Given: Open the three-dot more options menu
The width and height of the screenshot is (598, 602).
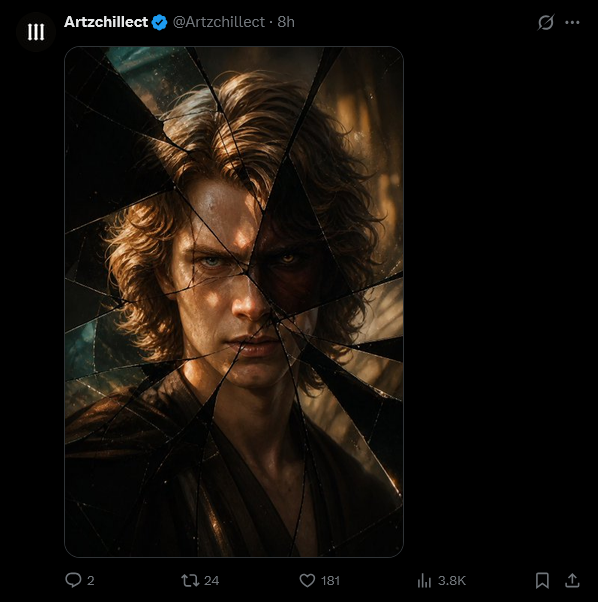Looking at the screenshot, I should (x=572, y=22).
